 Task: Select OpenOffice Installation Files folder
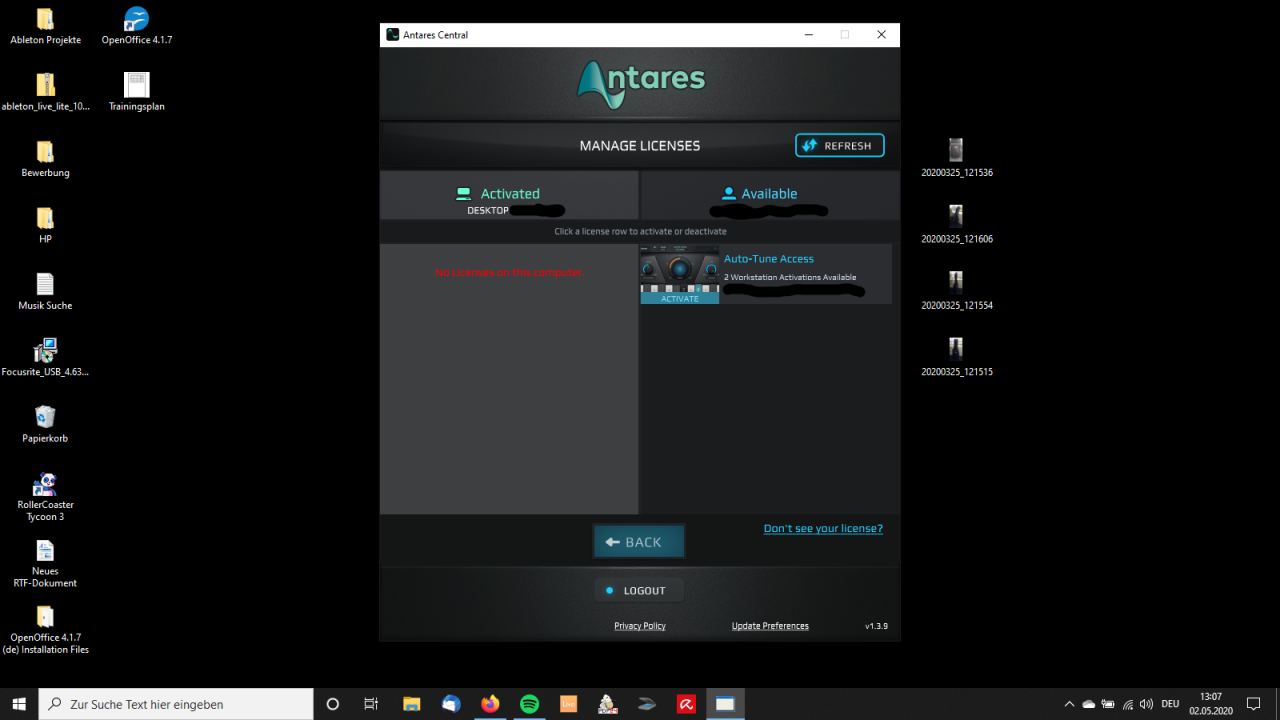tap(45, 630)
